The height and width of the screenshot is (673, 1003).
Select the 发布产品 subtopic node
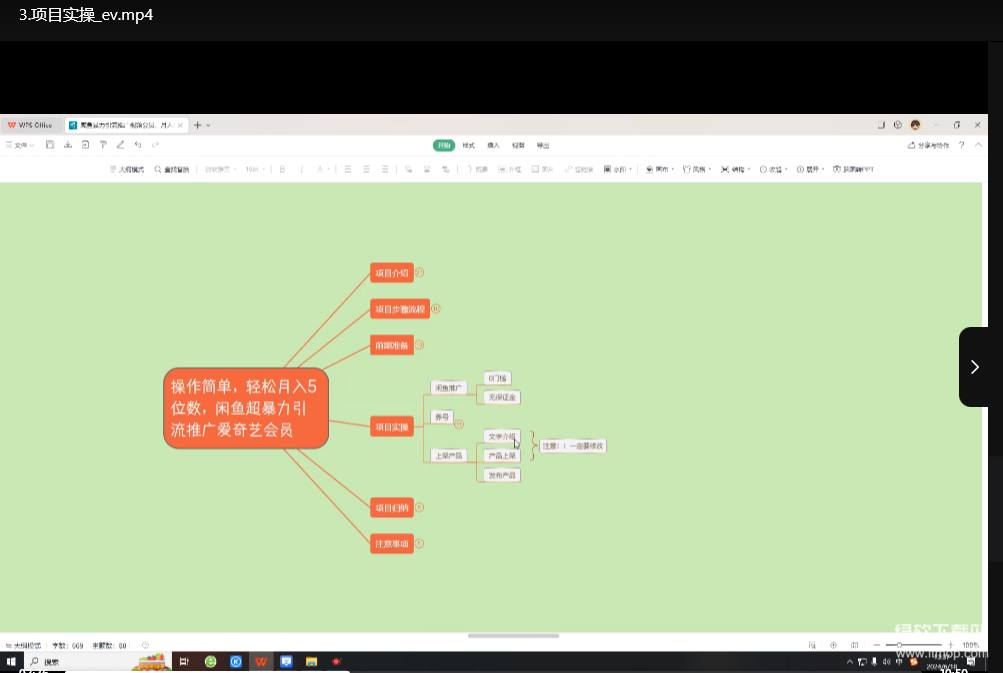(x=502, y=475)
